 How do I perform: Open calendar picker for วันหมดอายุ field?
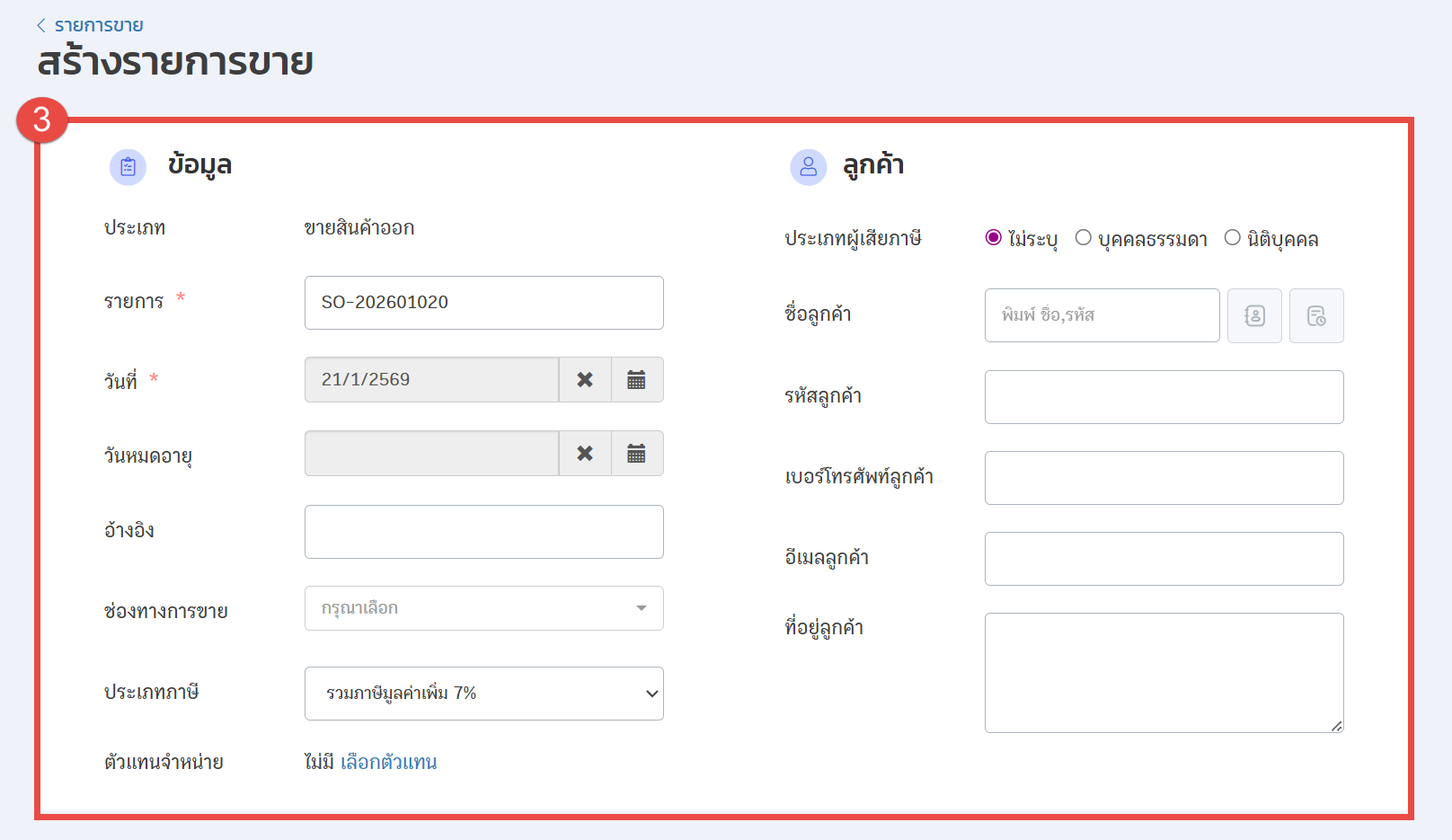[x=636, y=454]
